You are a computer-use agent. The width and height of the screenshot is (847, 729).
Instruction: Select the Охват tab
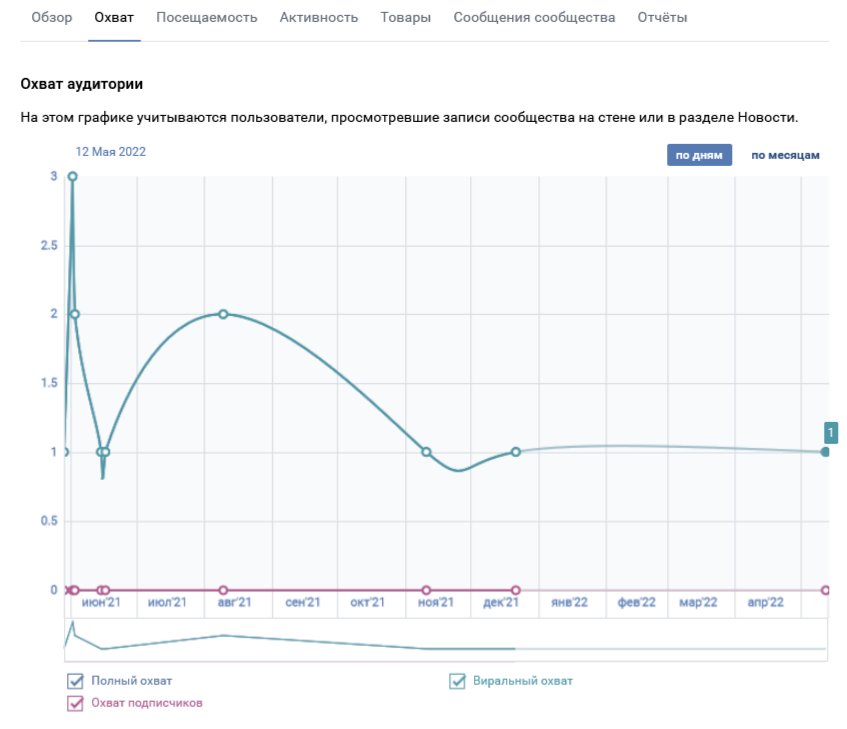tap(114, 18)
